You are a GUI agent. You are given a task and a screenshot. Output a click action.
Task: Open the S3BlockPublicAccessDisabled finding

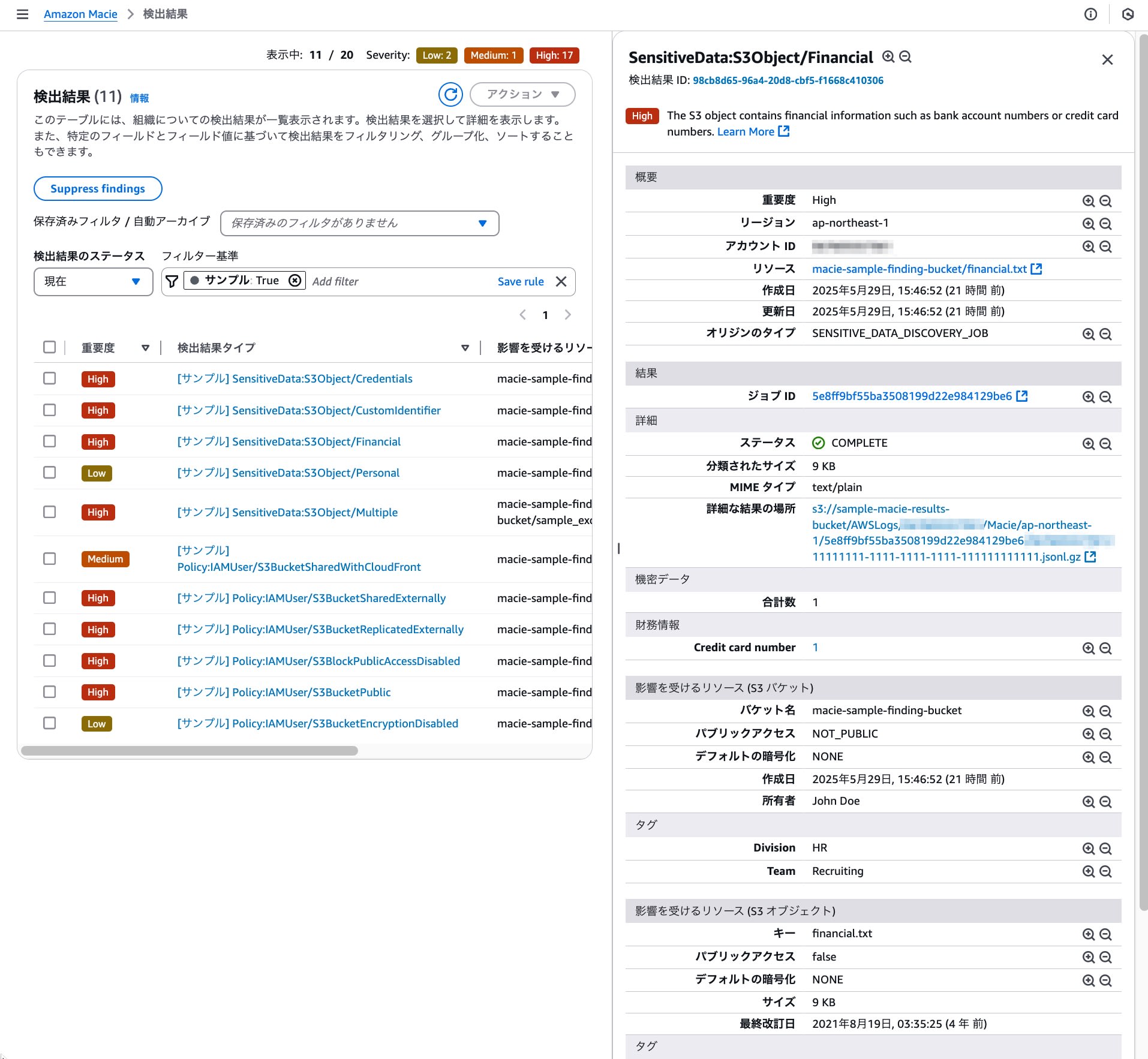point(318,661)
